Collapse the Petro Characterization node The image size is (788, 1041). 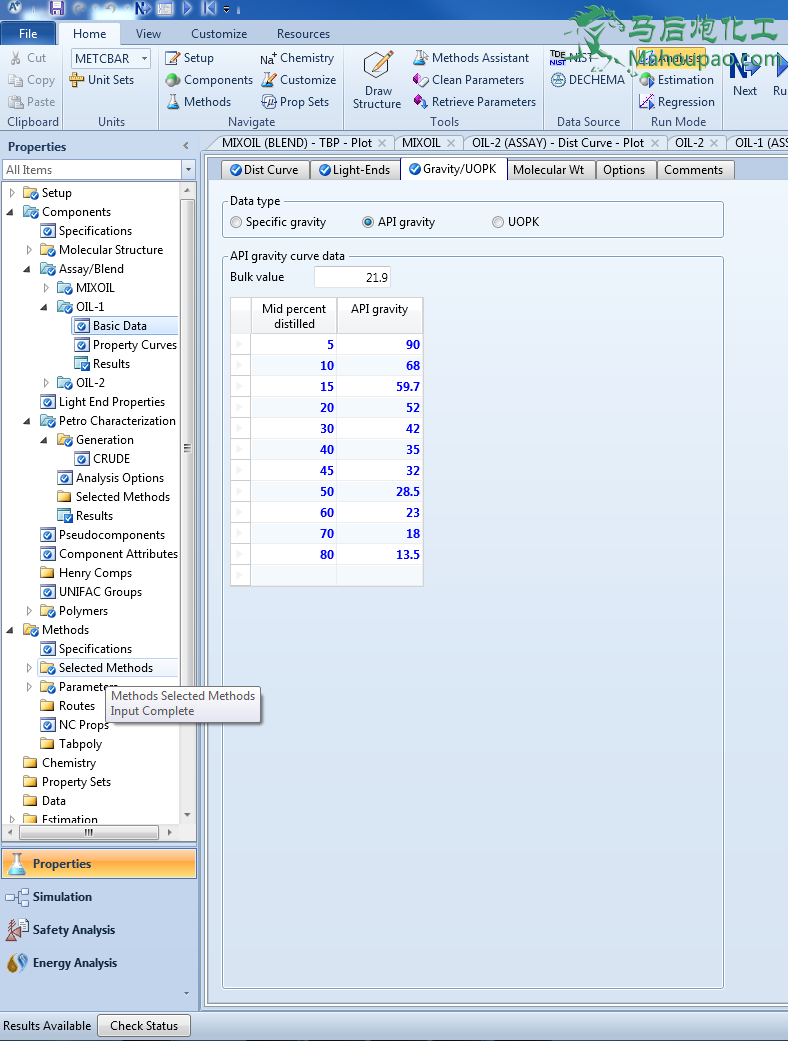27,422
